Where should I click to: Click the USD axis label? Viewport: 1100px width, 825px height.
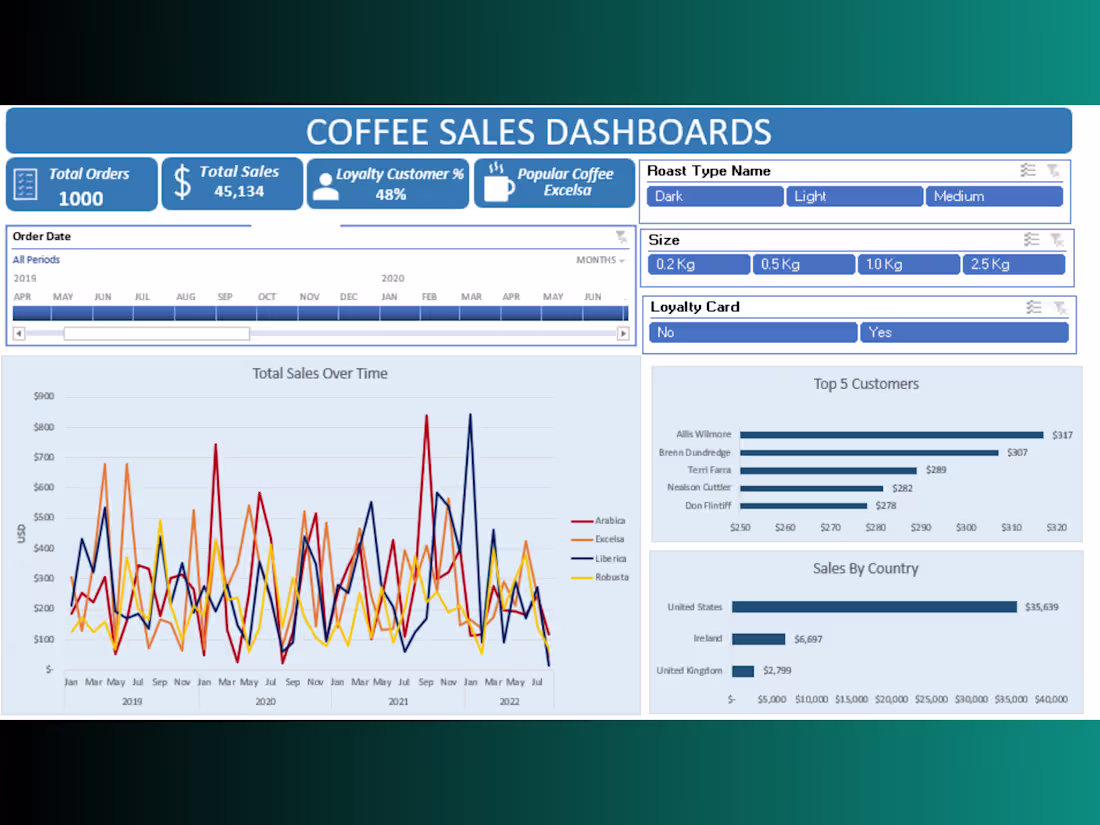click(x=21, y=534)
